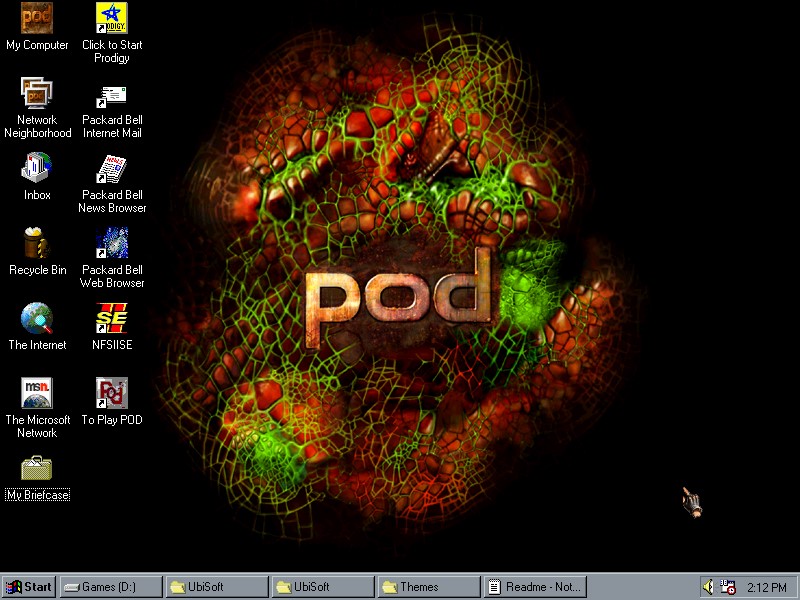Viewport: 800px width, 600px height.
Task: Switch to Games (D:) taskbar window
Action: point(110,587)
